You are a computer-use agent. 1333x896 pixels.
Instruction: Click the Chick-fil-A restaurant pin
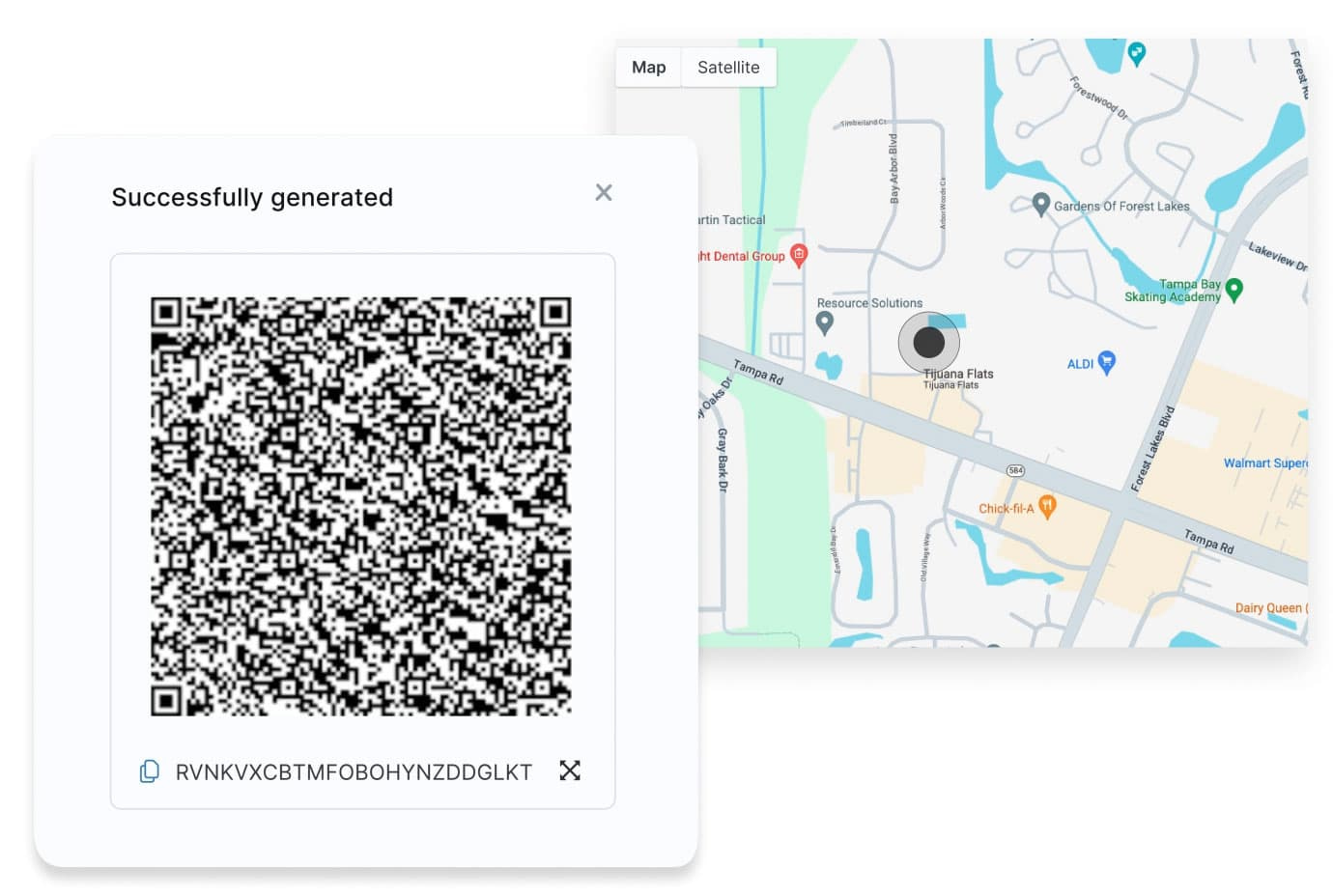[1047, 507]
